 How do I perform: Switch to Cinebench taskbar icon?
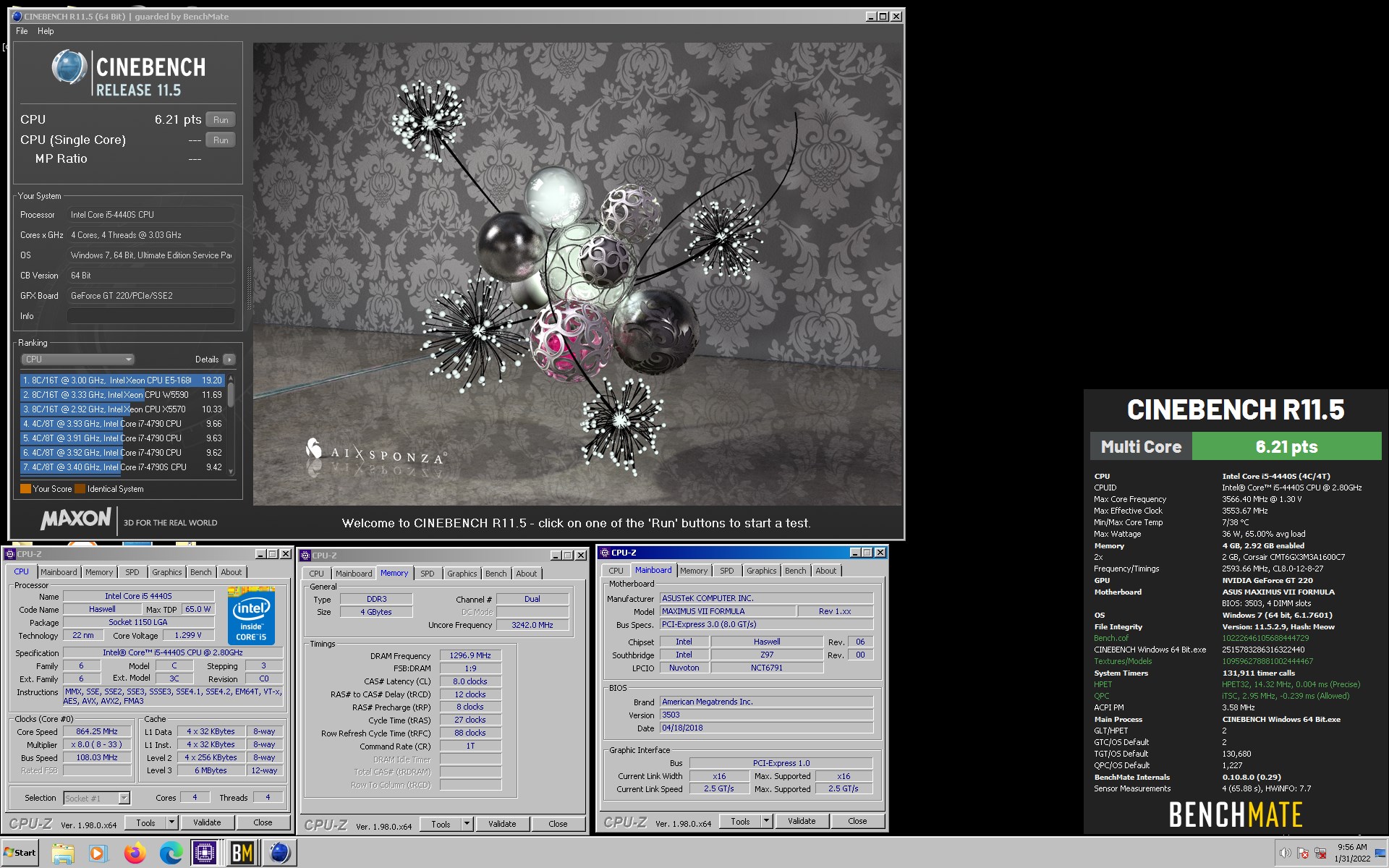click(279, 854)
